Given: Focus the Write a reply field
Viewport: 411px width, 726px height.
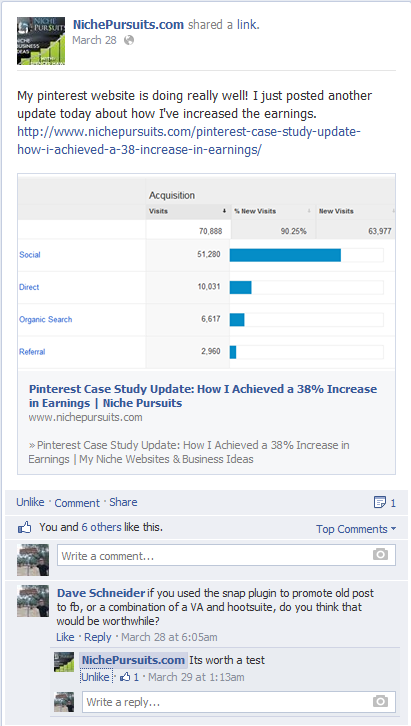Looking at the screenshot, I should click(x=239, y=702).
